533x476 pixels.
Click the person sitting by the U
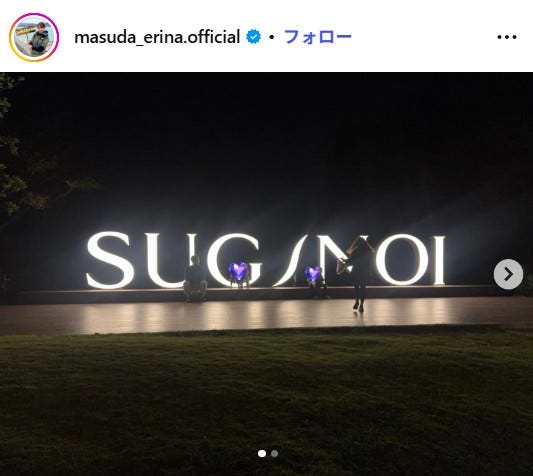point(195,279)
